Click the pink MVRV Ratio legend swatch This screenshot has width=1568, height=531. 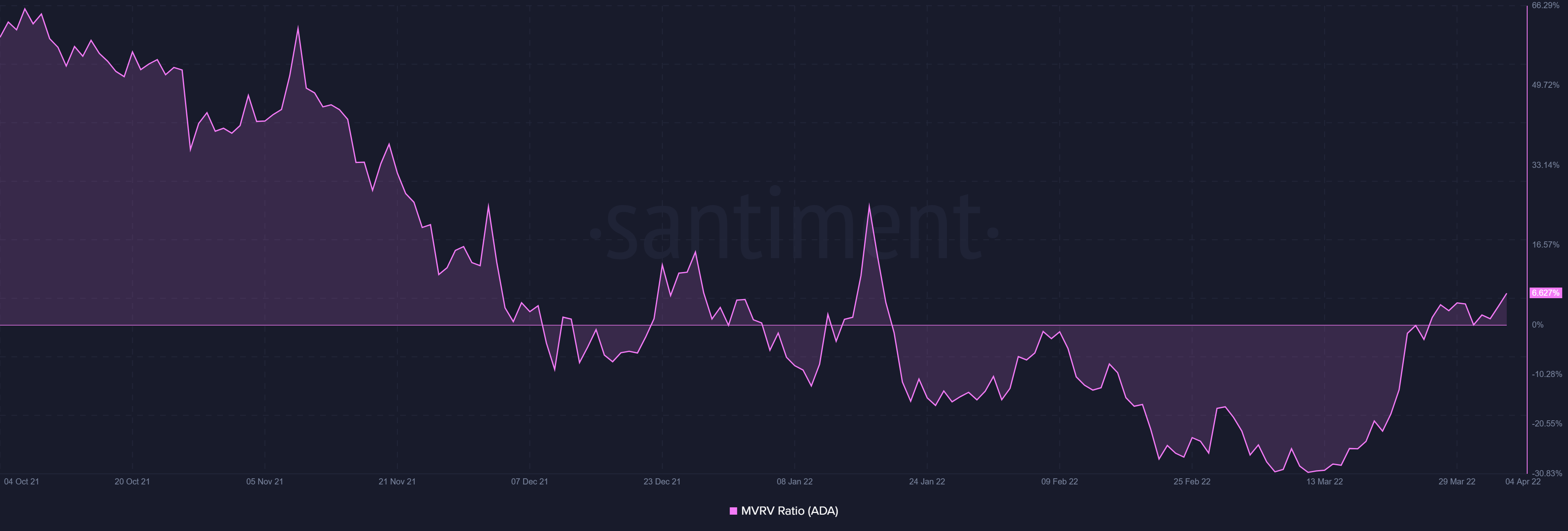733,511
